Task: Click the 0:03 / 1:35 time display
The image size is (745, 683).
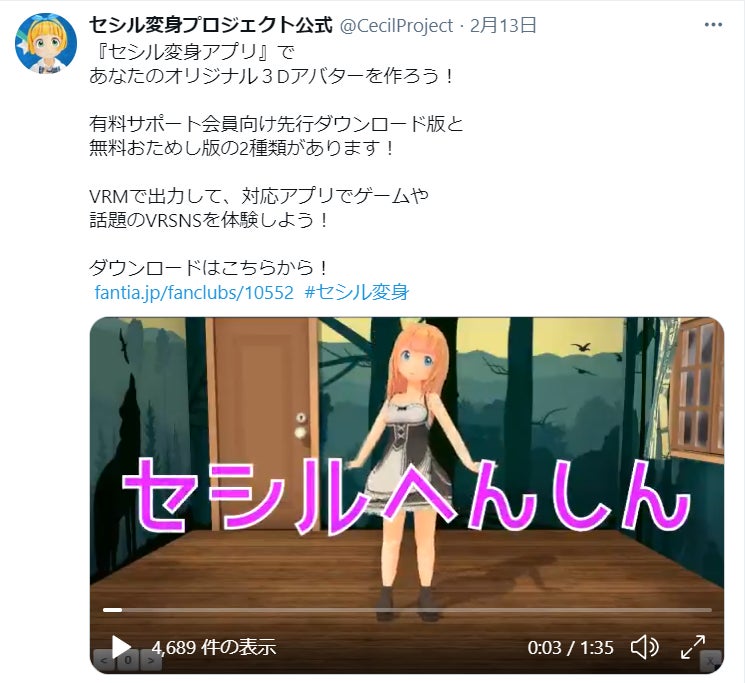Action: coord(570,647)
